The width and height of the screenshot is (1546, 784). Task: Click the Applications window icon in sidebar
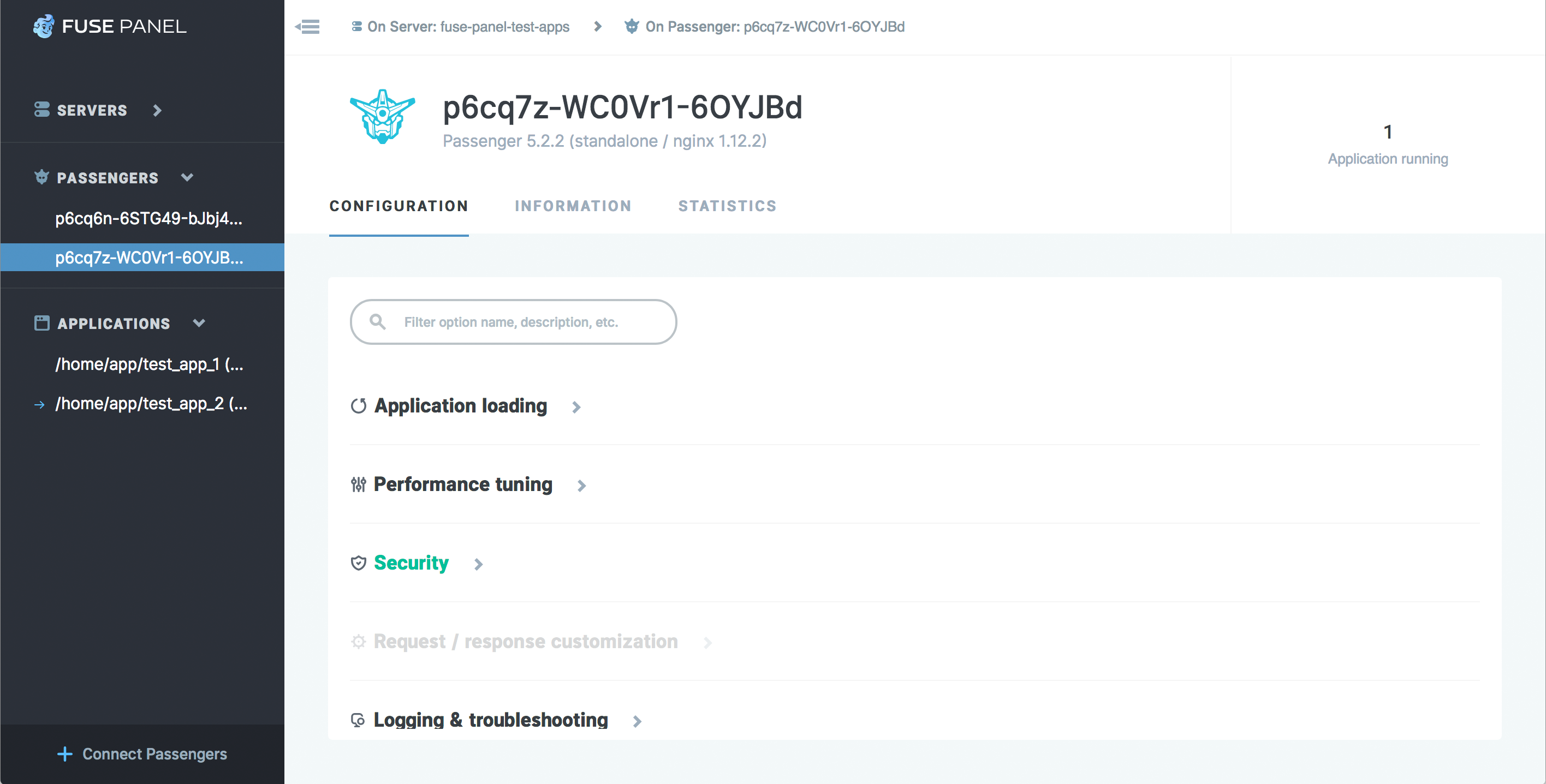click(41, 324)
